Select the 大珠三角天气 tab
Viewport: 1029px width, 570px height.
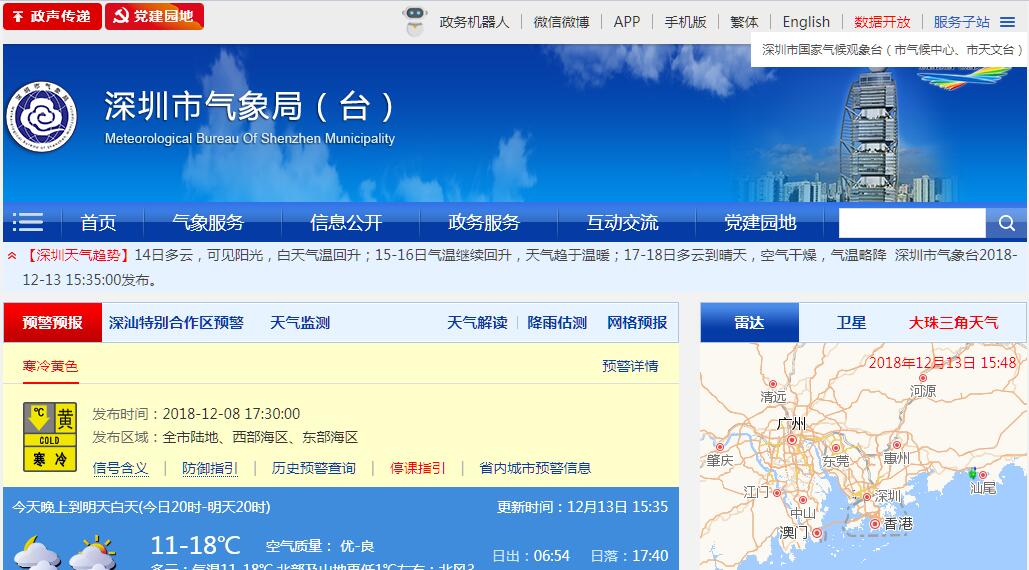pyautogui.click(x=953, y=323)
